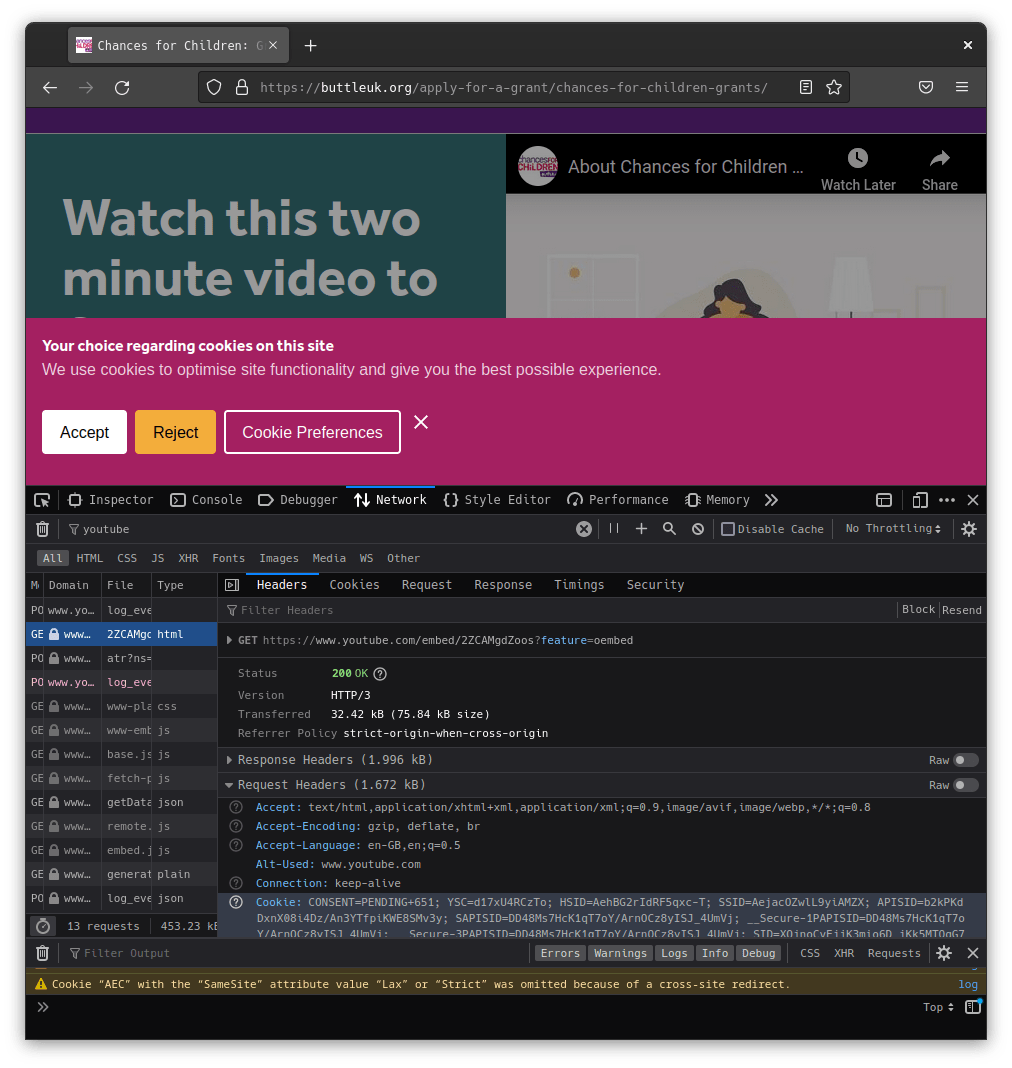Open the Cookies tab of request details

tap(354, 585)
